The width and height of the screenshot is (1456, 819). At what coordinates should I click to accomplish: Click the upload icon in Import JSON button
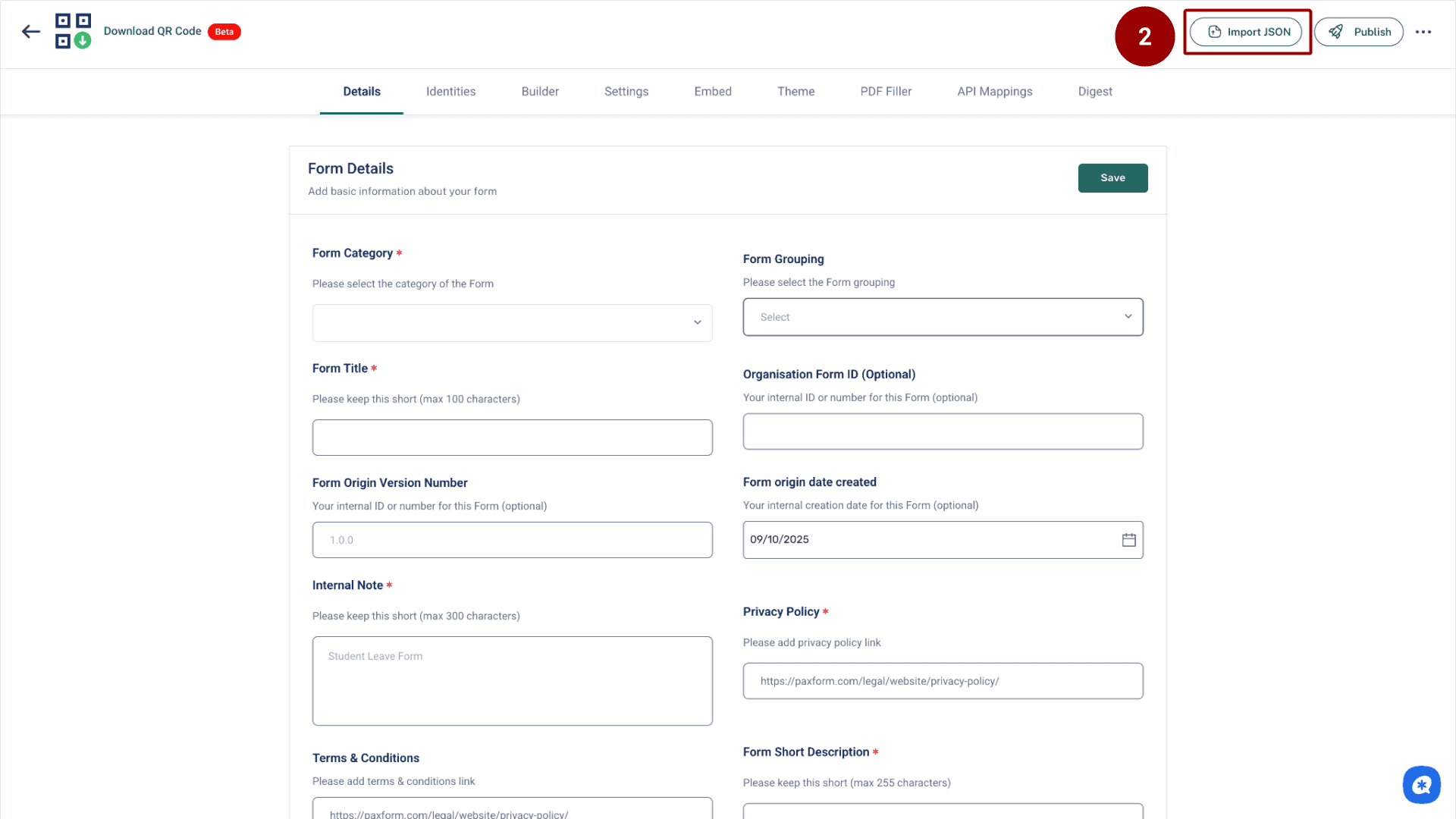click(1215, 31)
